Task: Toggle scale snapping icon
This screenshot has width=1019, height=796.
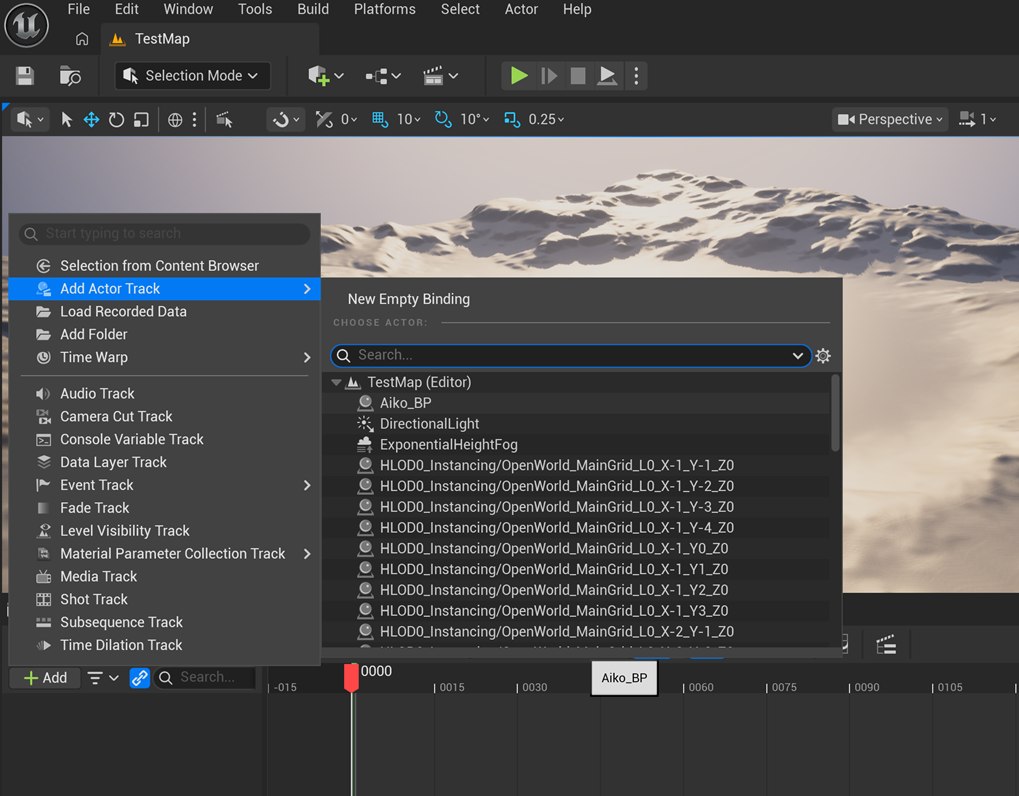Action: coord(511,120)
